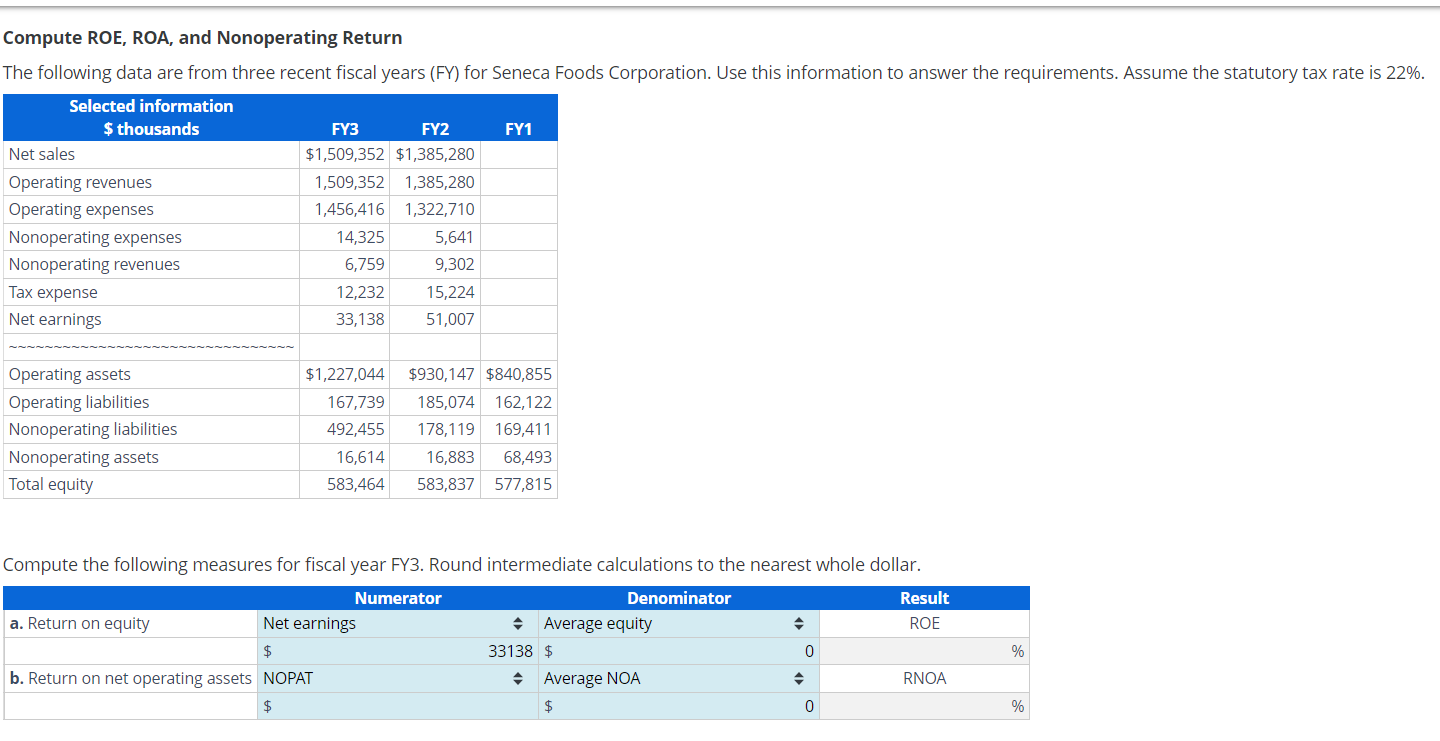Click the ROE percentage result field
The image size is (1440, 741).
tap(924, 650)
